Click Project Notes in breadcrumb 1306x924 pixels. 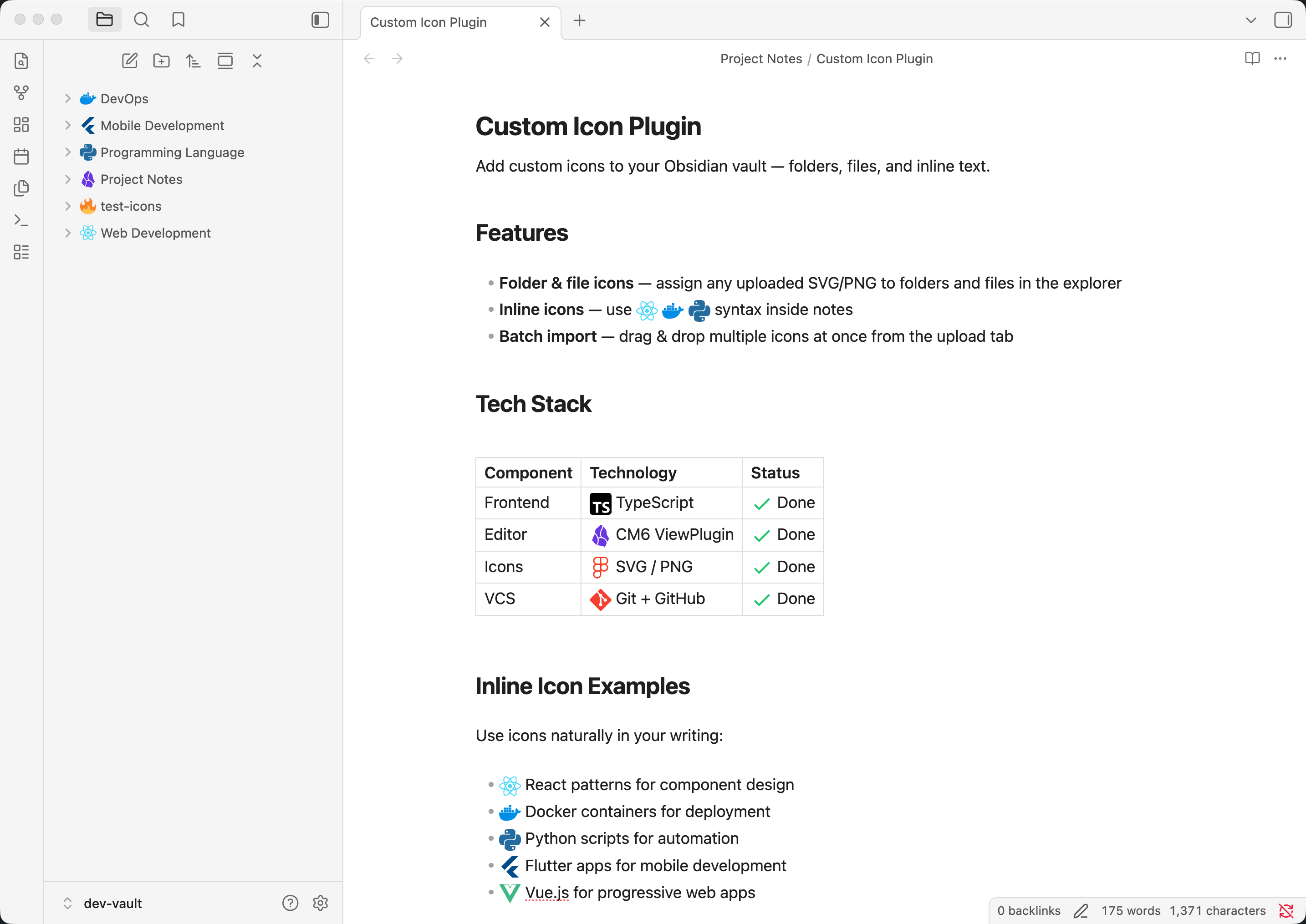[761, 59]
